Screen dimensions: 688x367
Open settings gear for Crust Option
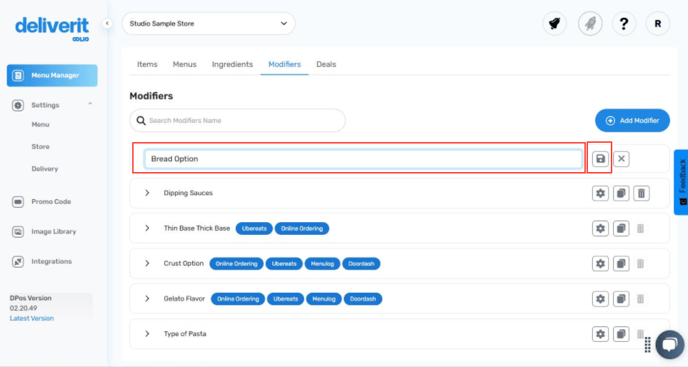click(600, 263)
